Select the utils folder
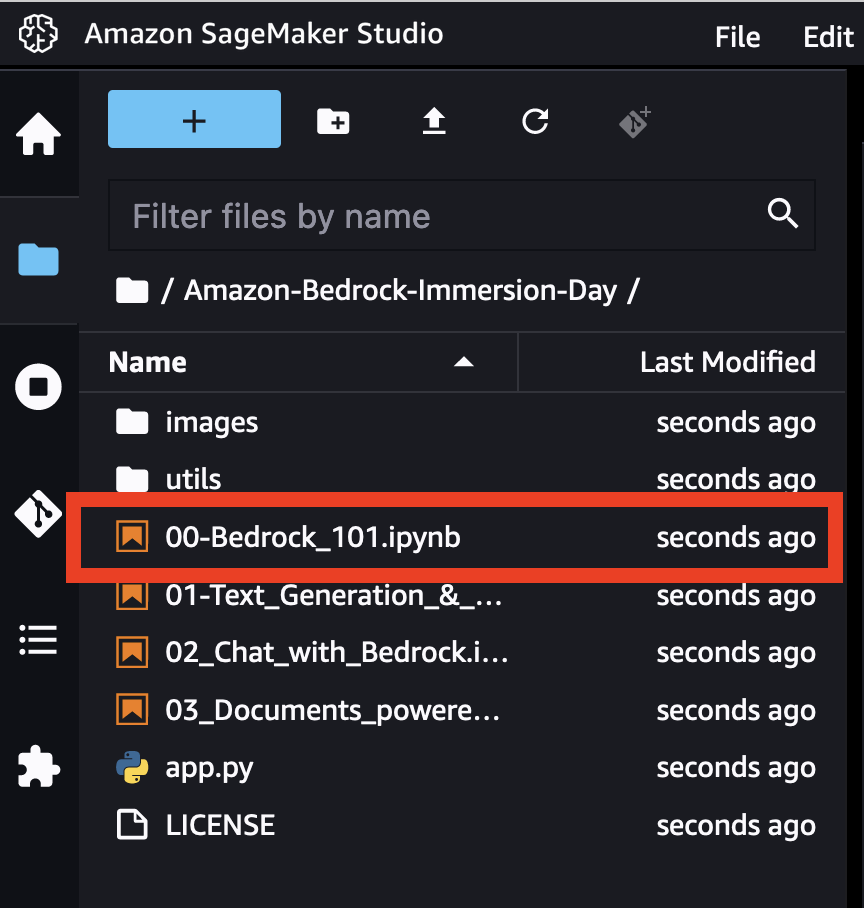The height and width of the screenshot is (908, 864). pos(462,479)
